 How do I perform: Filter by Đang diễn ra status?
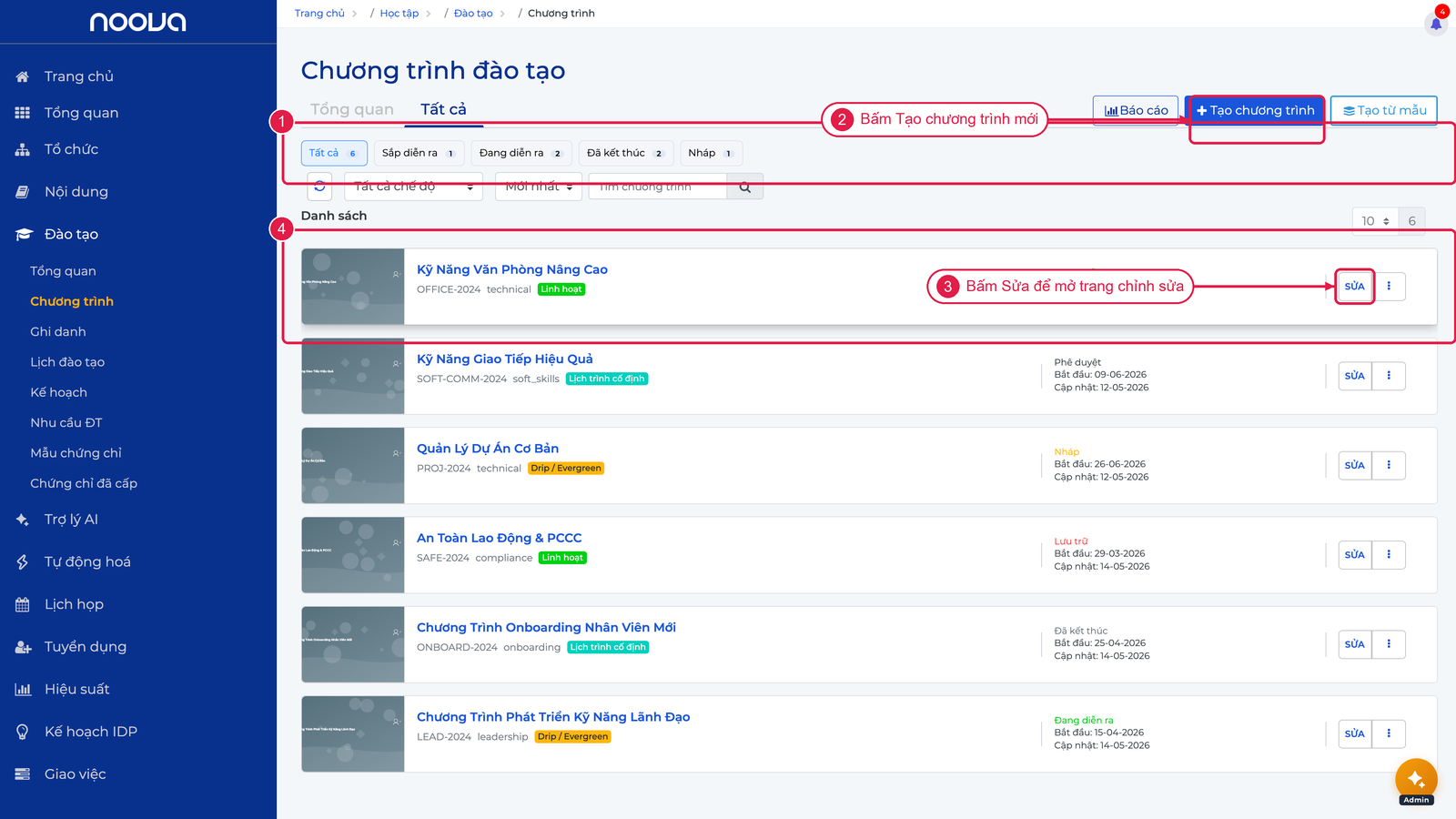tap(521, 153)
